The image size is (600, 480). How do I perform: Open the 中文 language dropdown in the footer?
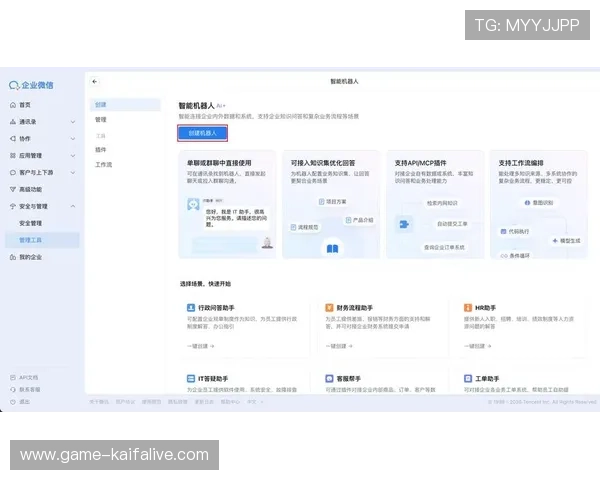(x=255, y=402)
